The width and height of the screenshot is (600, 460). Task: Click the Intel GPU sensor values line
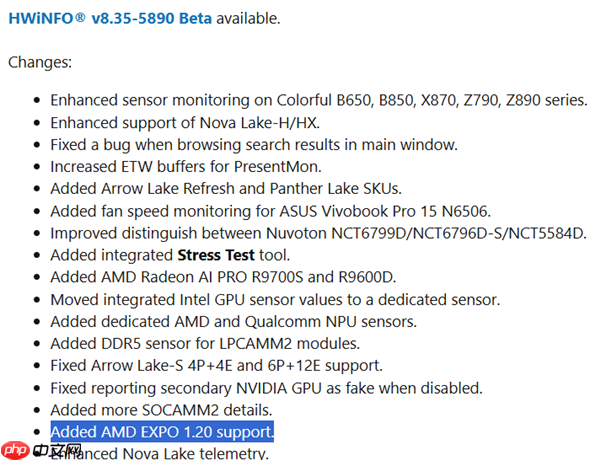(x=275, y=298)
